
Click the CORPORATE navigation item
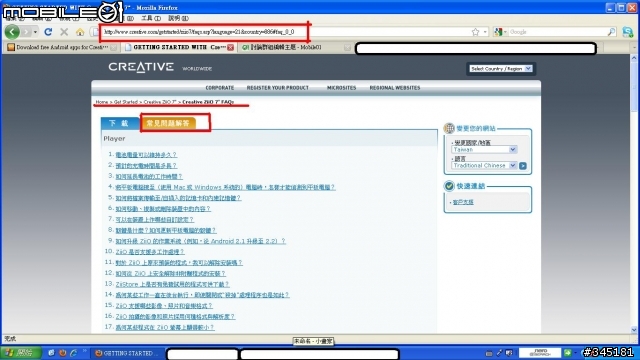click(x=220, y=88)
